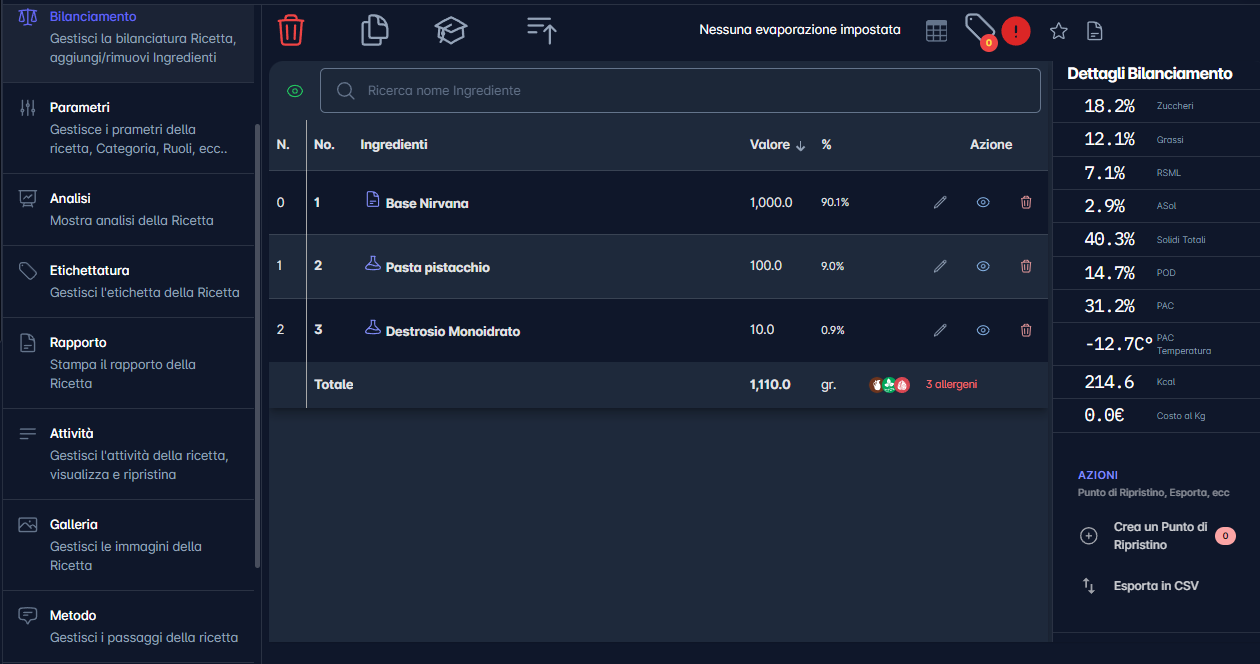1260x664 pixels.
Task: Click Esporta in CSV
Action: pos(1155,586)
